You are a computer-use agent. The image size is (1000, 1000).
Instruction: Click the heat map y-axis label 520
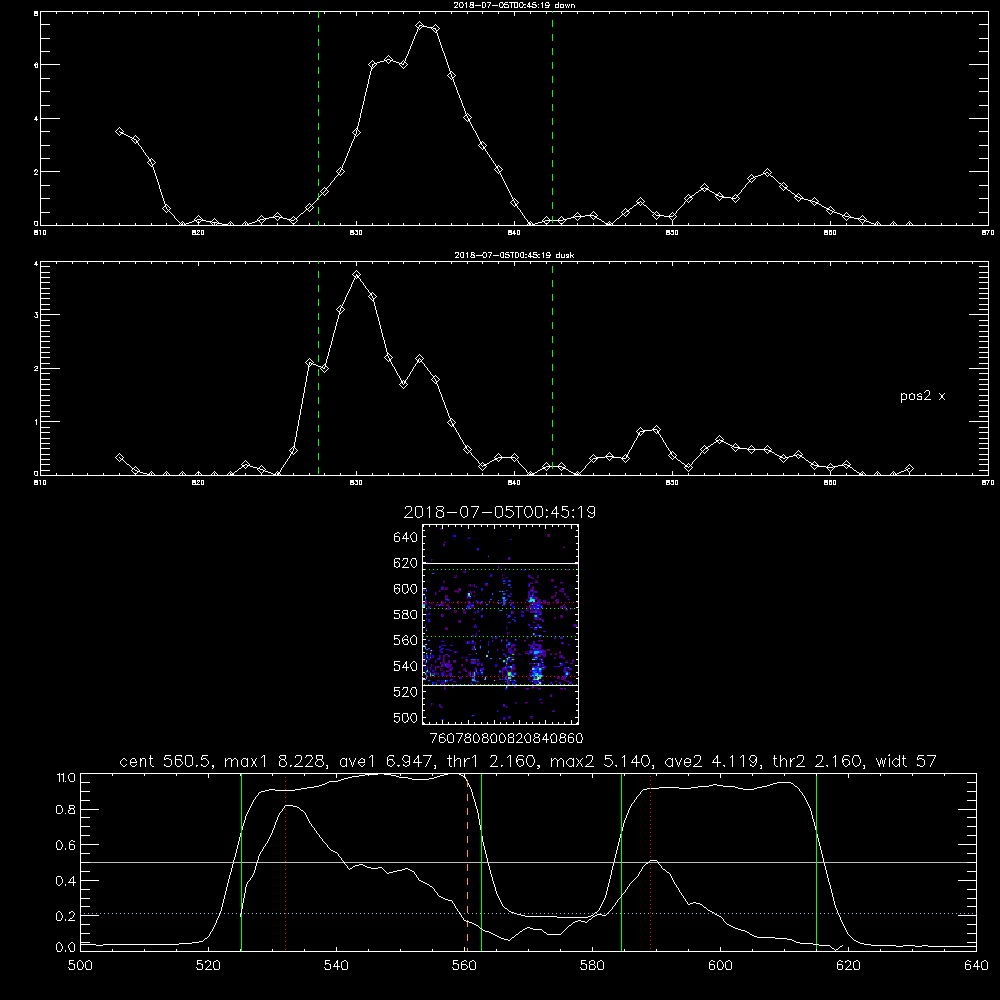(x=406, y=692)
